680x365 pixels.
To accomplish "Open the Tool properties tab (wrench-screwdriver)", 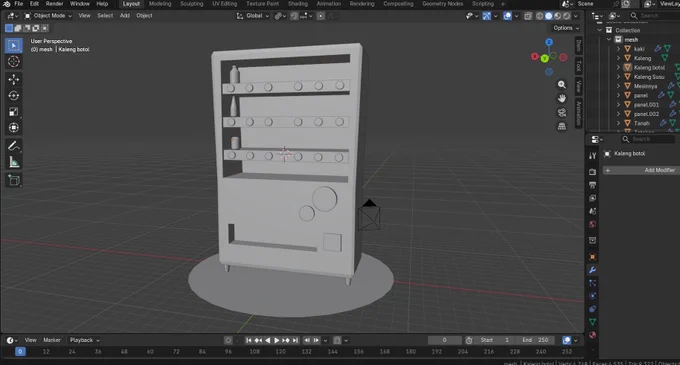I will pyautogui.click(x=592, y=156).
